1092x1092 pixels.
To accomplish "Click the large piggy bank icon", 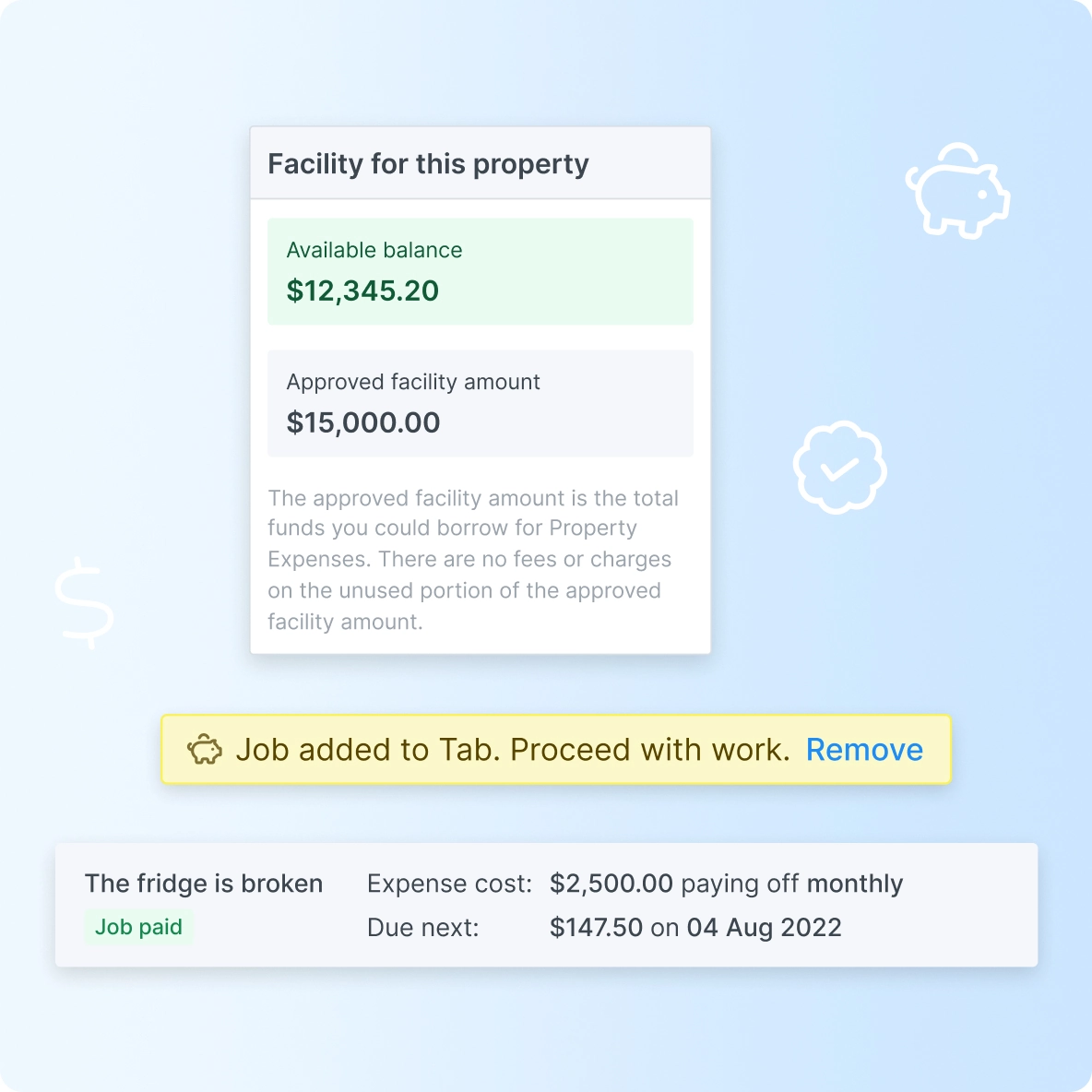I will (x=957, y=192).
